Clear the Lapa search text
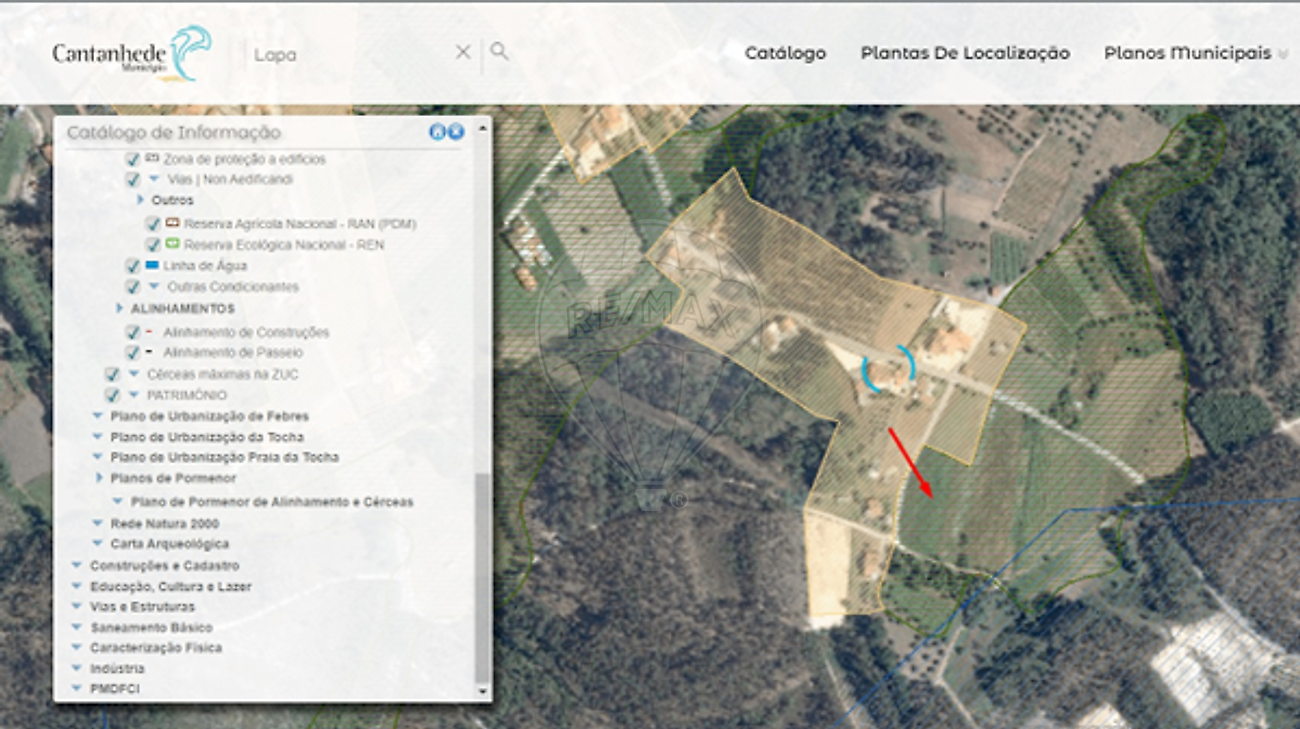Image resolution: width=1300 pixels, height=729 pixels. pyautogui.click(x=463, y=52)
